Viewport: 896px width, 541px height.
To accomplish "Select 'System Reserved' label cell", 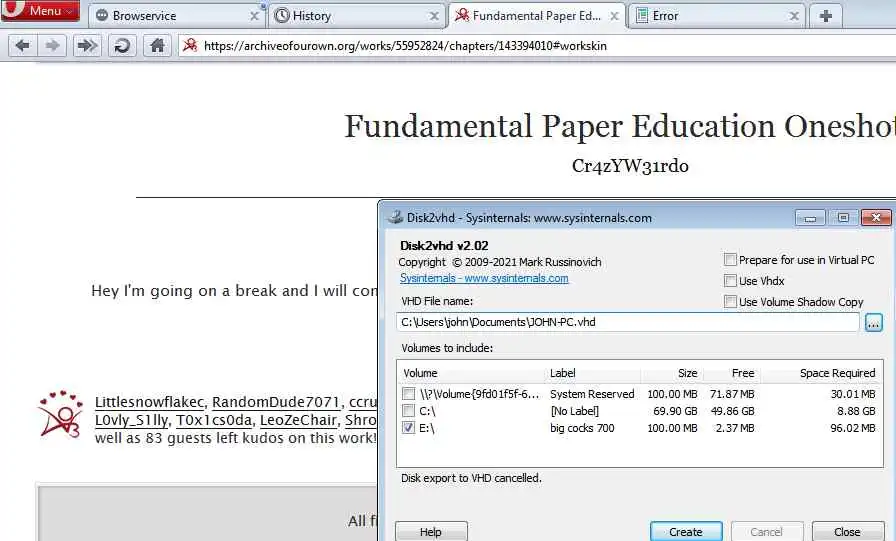I will click(x=592, y=394).
